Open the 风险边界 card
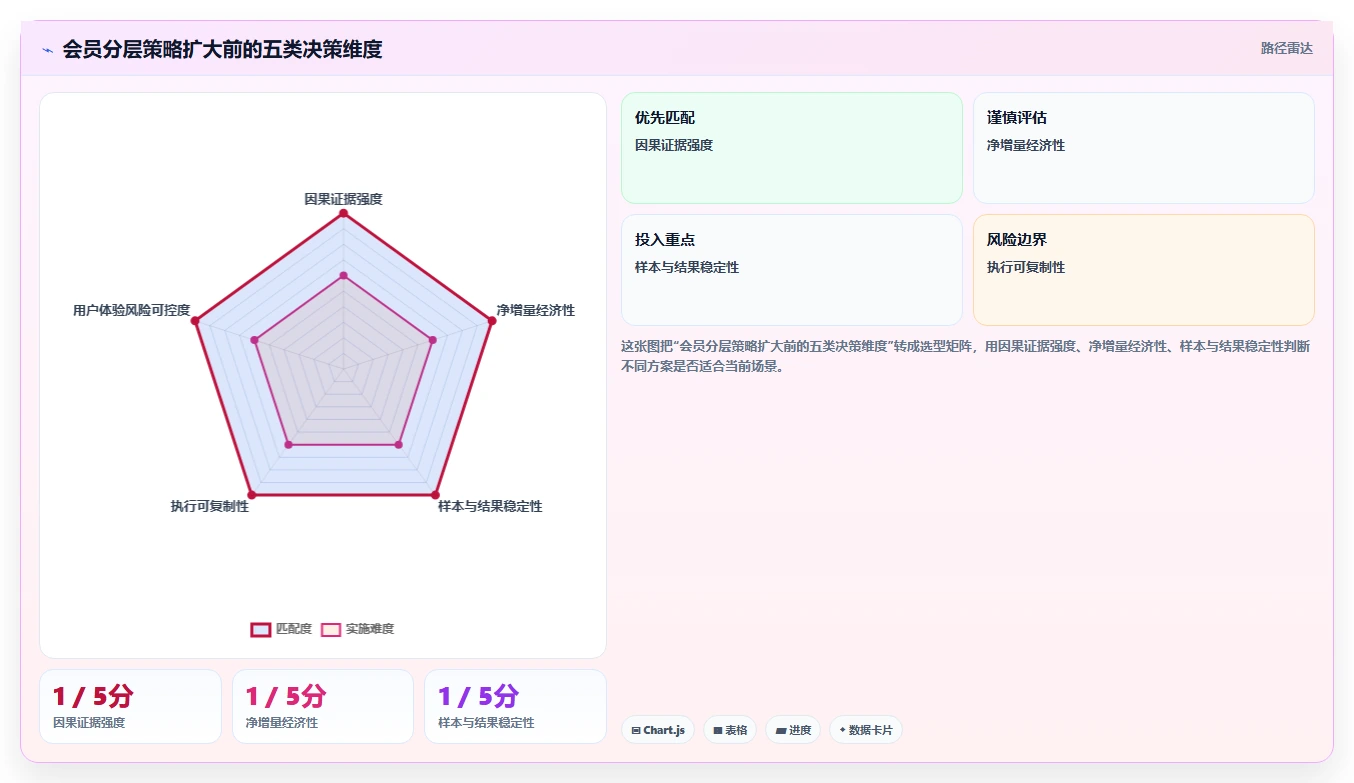 pos(1144,270)
